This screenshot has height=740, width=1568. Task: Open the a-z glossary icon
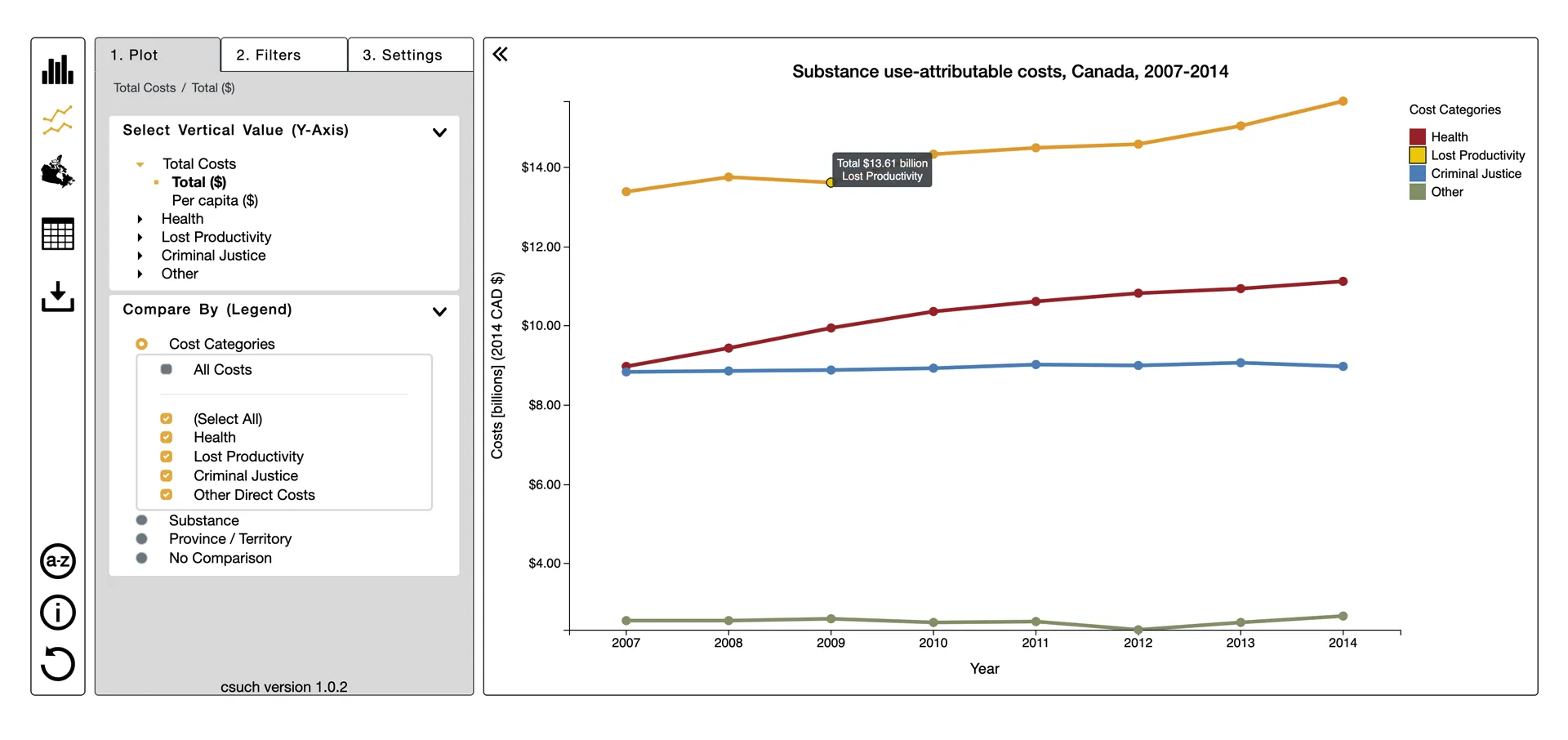pyautogui.click(x=58, y=561)
